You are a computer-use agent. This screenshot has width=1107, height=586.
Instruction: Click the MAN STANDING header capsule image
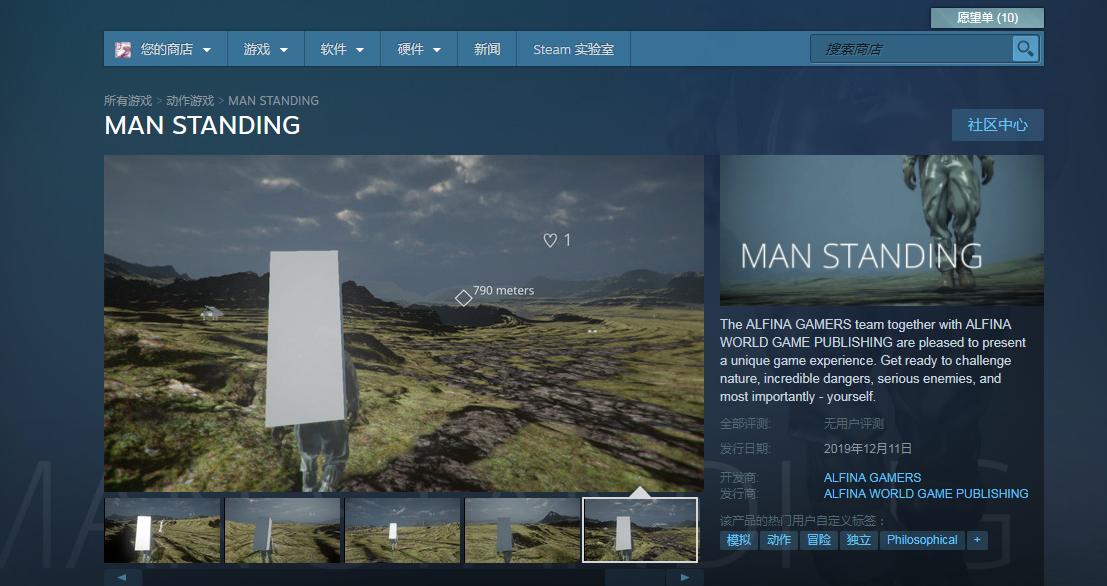click(x=882, y=230)
